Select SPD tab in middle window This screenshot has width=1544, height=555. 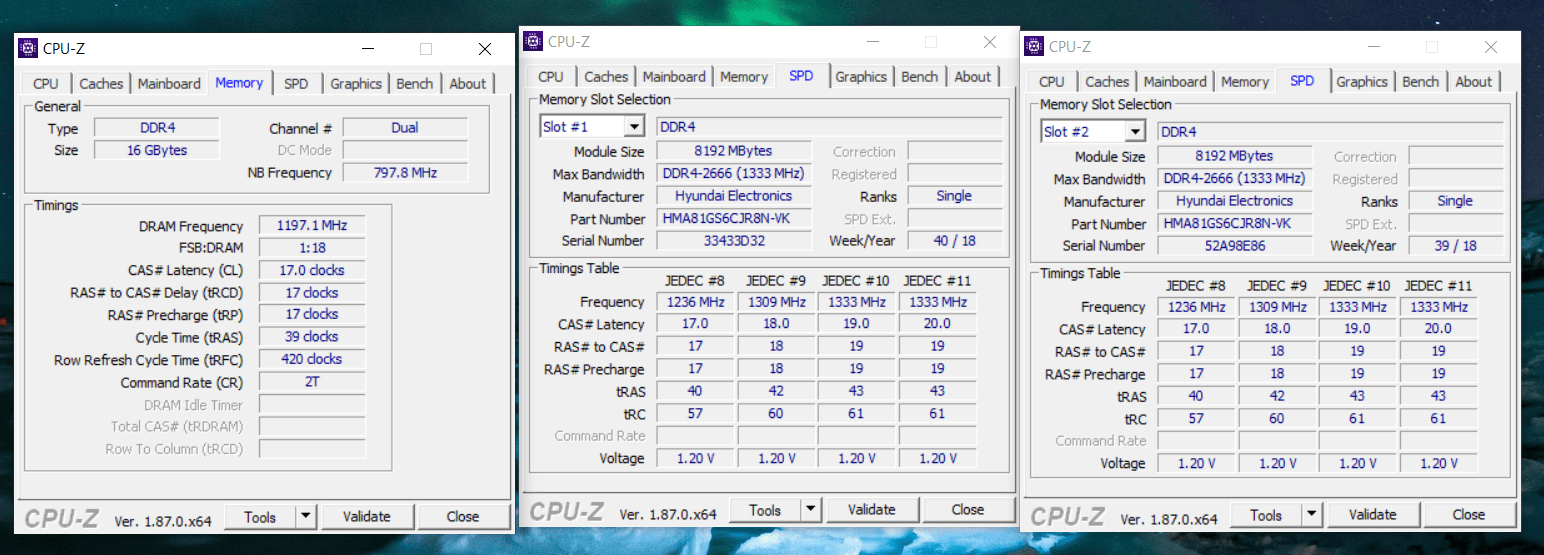[801, 76]
